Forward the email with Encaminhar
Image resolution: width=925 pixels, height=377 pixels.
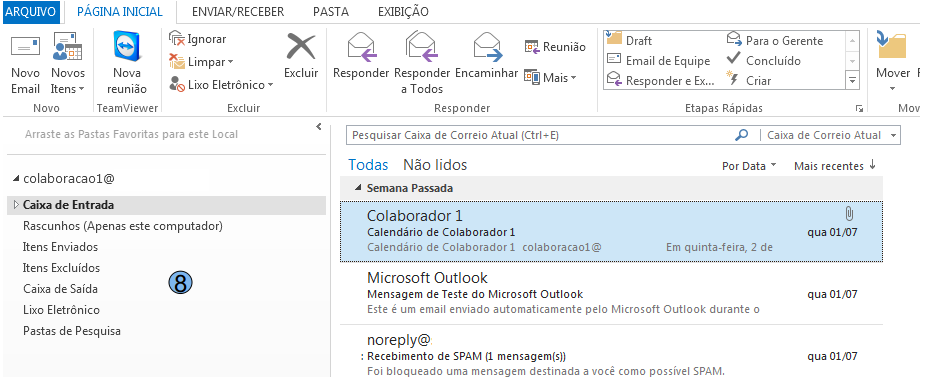pos(487,56)
